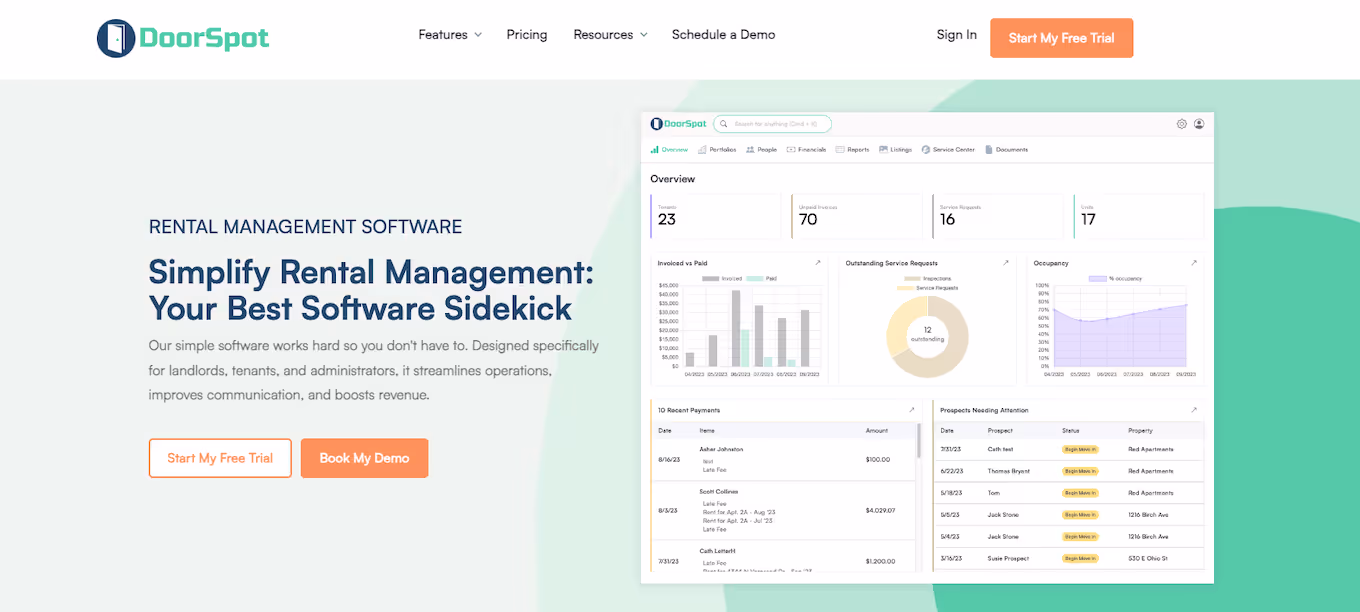Click Begin Move In badge in the Tom row
The image size is (1360, 612).
tap(1080, 493)
